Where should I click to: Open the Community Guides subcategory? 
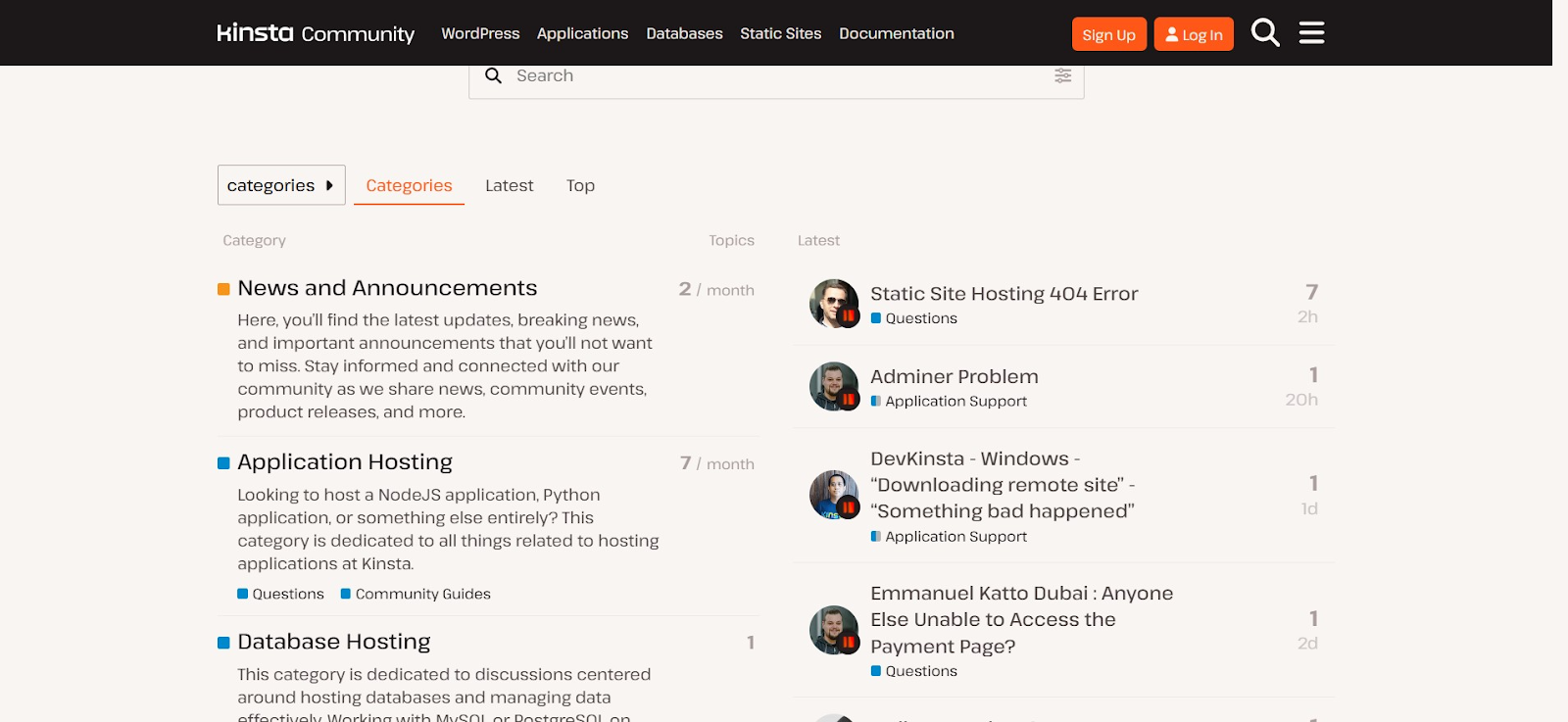416,594
